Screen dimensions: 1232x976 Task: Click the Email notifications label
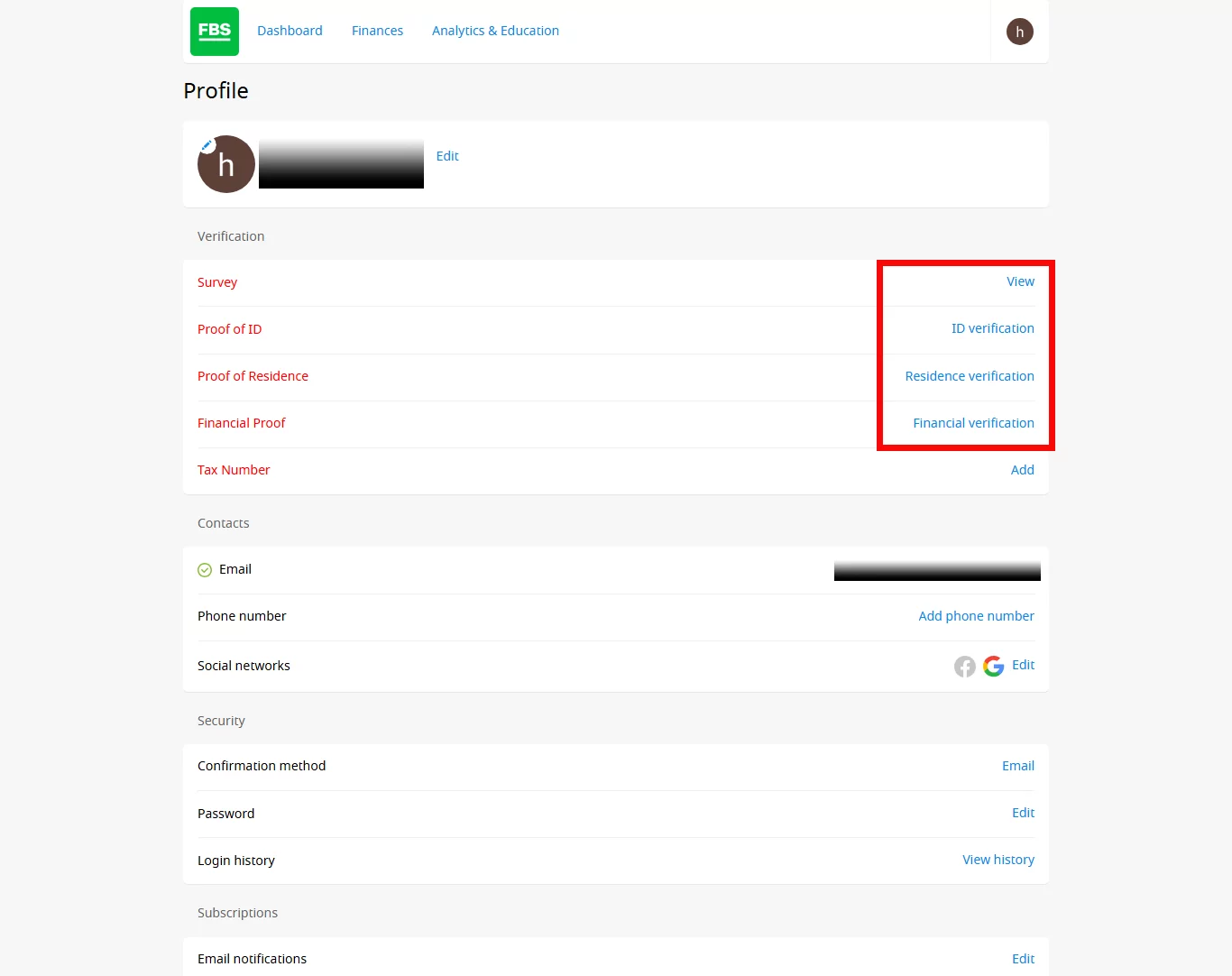coord(253,959)
